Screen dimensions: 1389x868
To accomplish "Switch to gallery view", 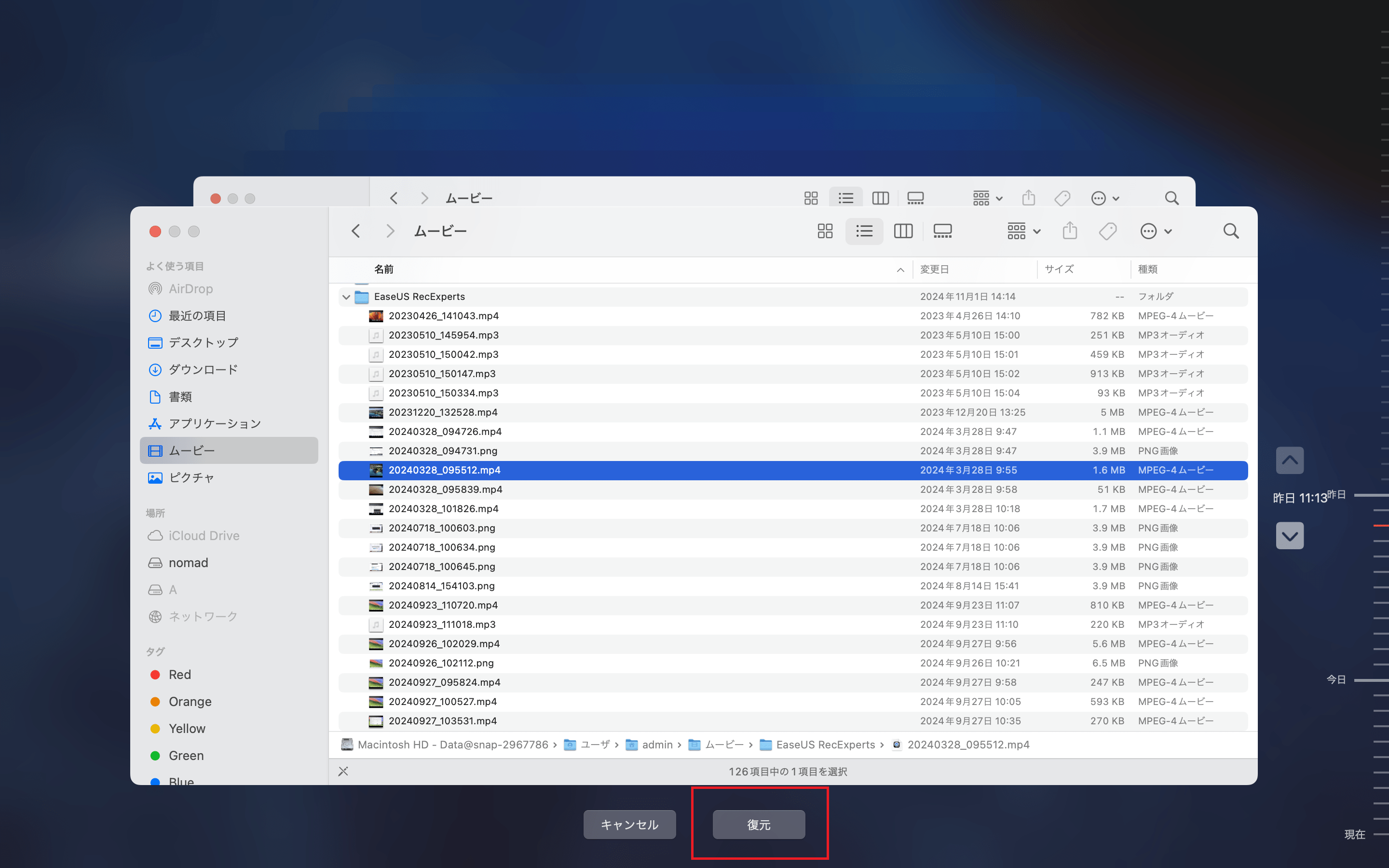I will coord(942,231).
